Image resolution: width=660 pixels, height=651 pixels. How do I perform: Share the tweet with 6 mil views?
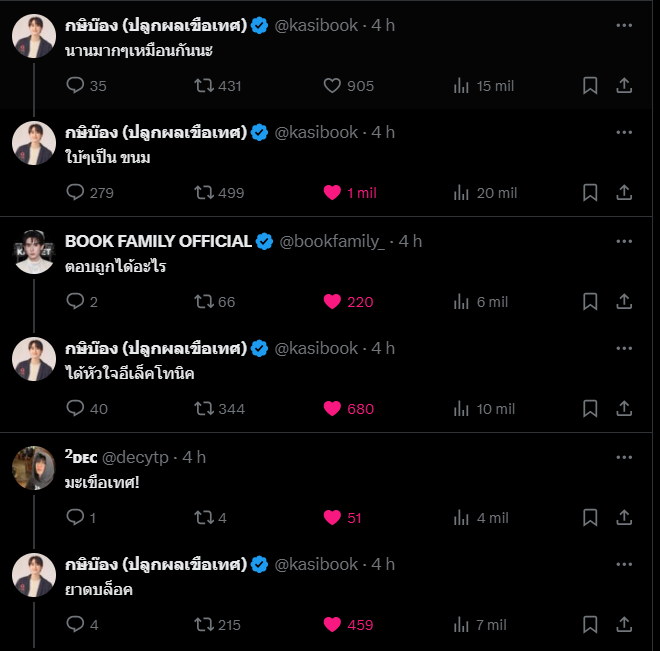pyautogui.click(x=624, y=302)
